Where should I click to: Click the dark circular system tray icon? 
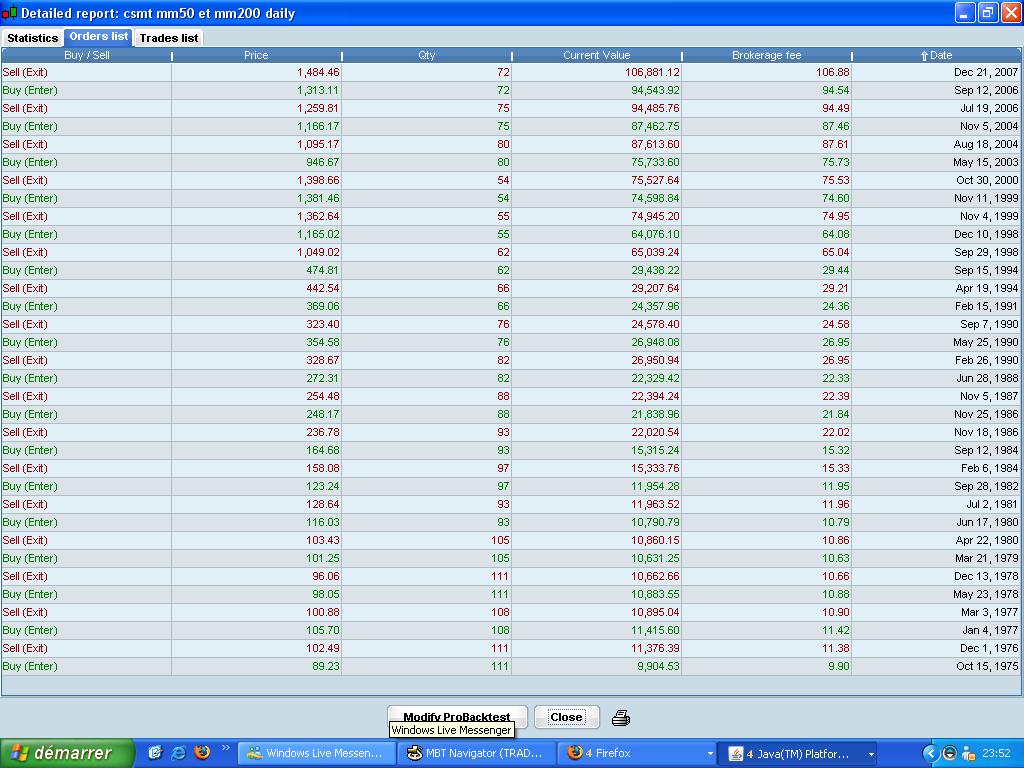(x=949, y=753)
